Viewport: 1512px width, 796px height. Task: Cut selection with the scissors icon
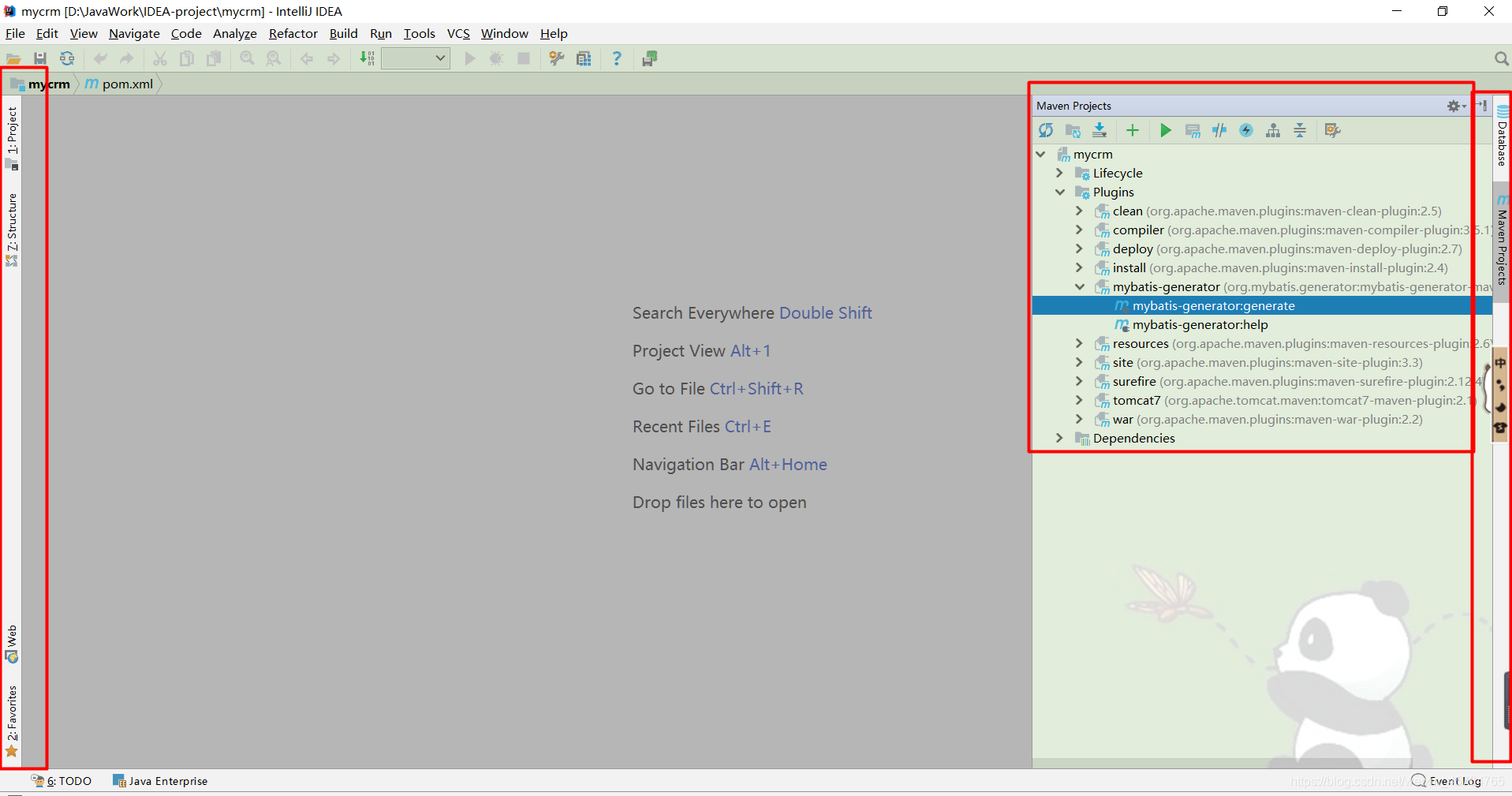159,58
